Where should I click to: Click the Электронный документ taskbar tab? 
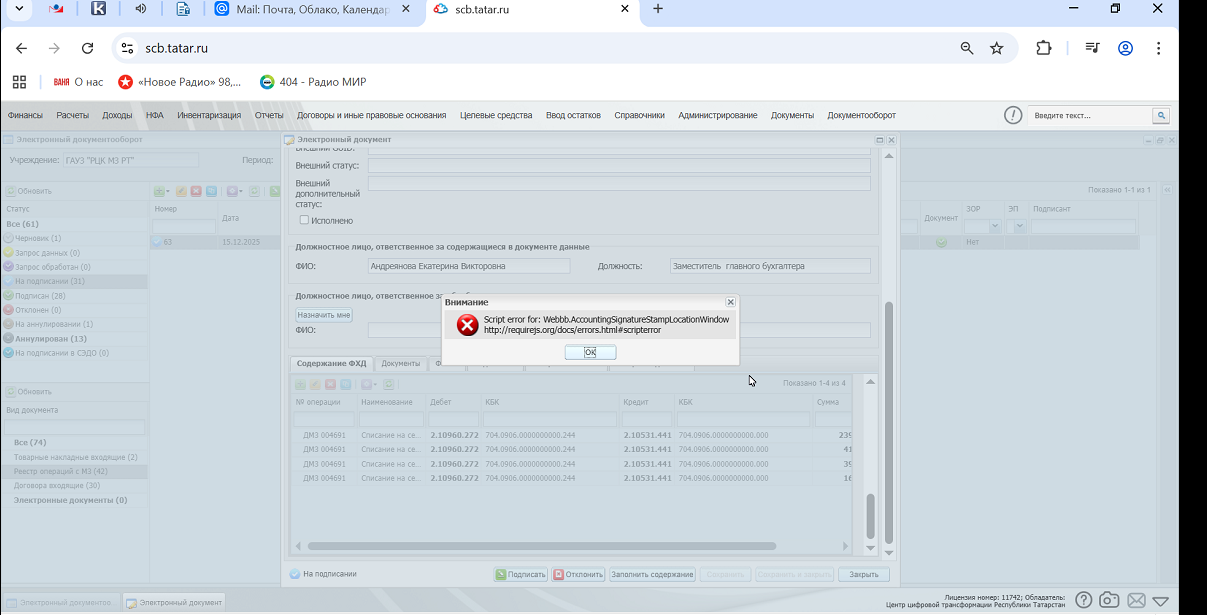point(174,602)
